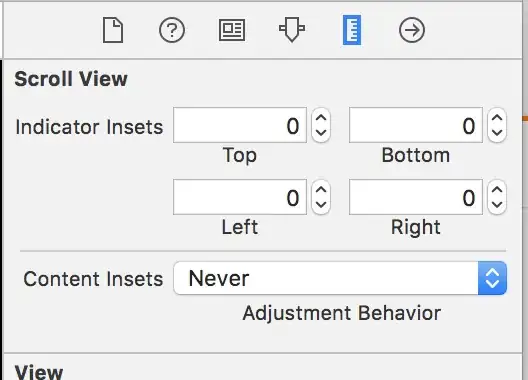Increment the Left inset stepper
This screenshot has height=380, width=528.
point(321,189)
